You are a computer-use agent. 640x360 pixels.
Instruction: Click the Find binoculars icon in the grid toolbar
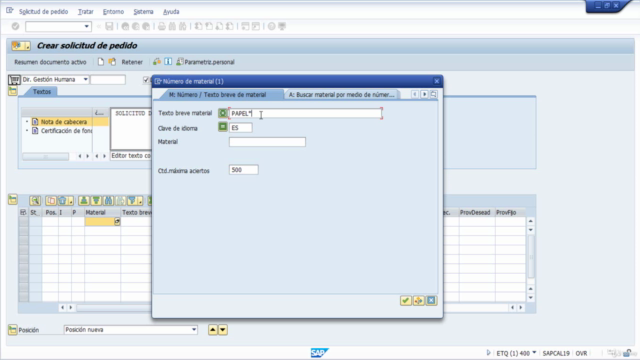108,200
